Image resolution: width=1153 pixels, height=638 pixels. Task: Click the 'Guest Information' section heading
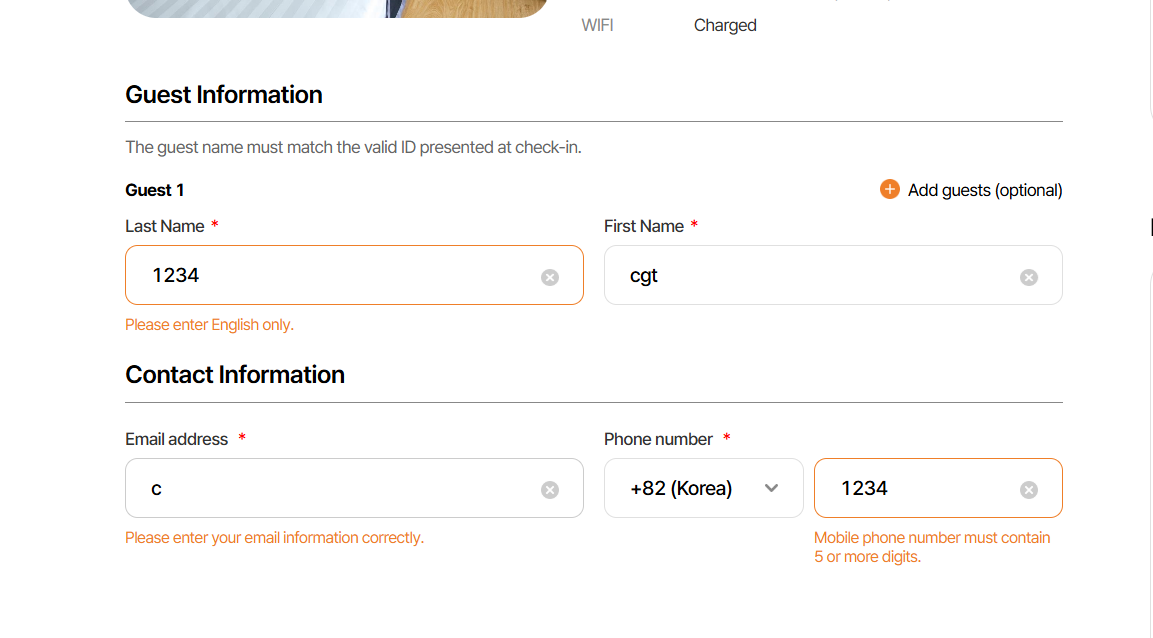click(x=224, y=94)
